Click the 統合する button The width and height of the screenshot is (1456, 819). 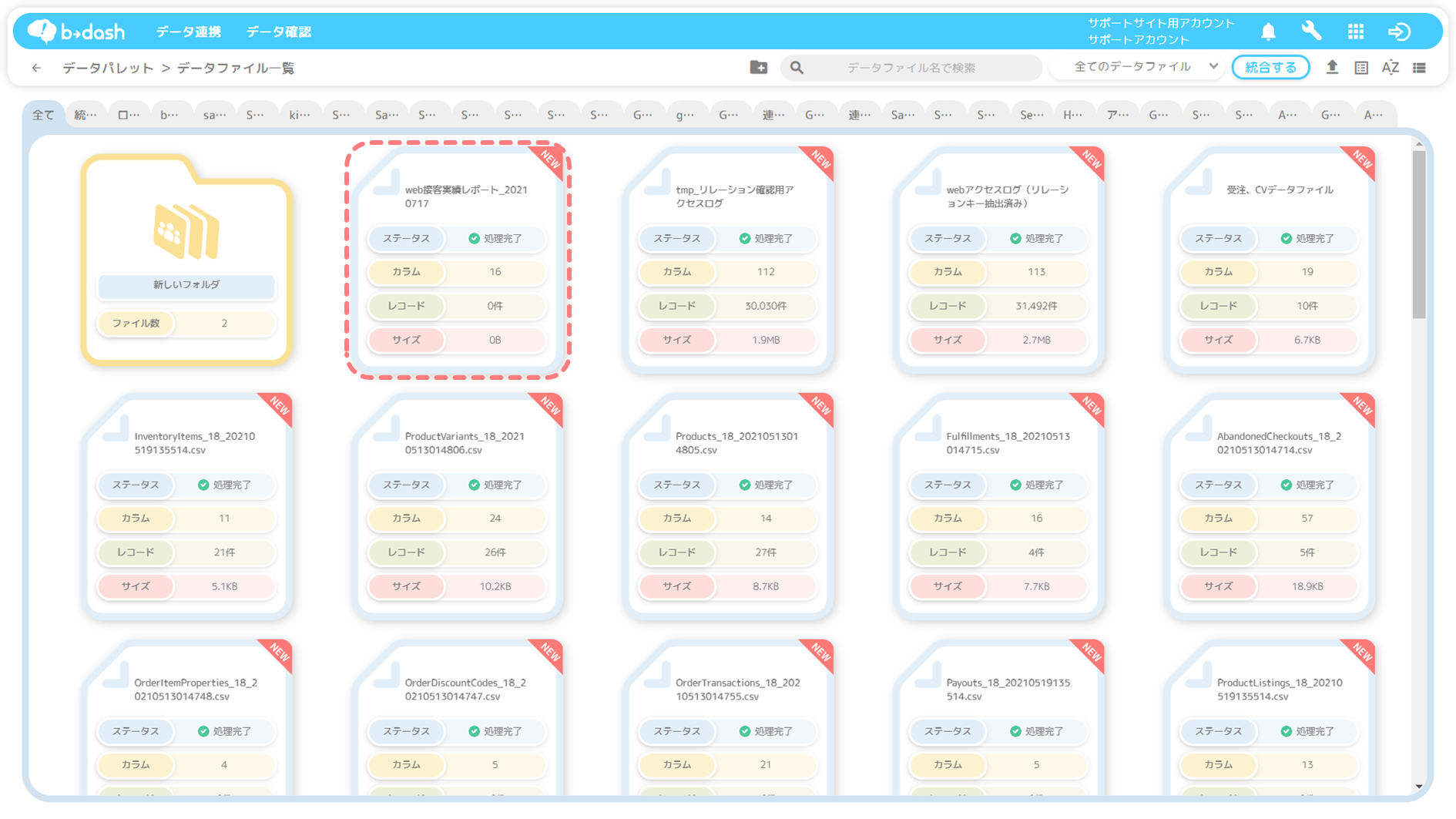[x=1271, y=68]
